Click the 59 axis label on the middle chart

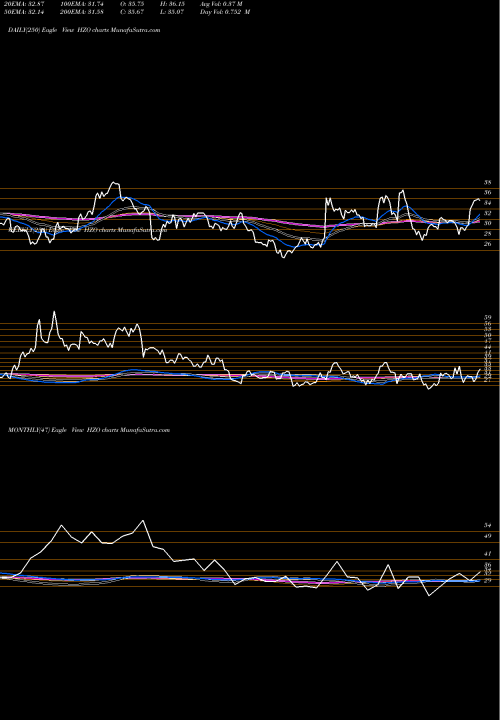(x=488, y=317)
